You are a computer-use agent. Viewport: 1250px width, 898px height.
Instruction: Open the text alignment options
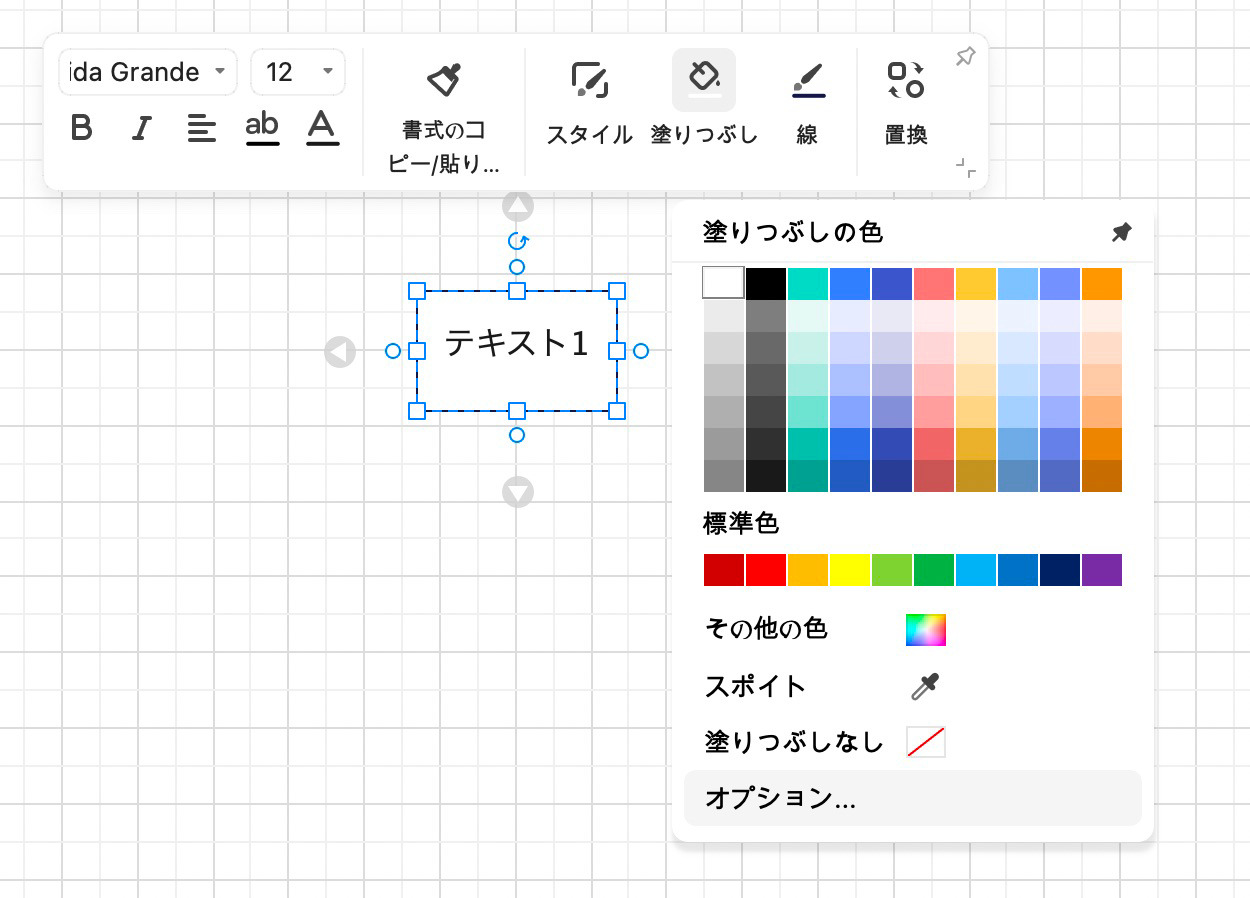(x=202, y=128)
